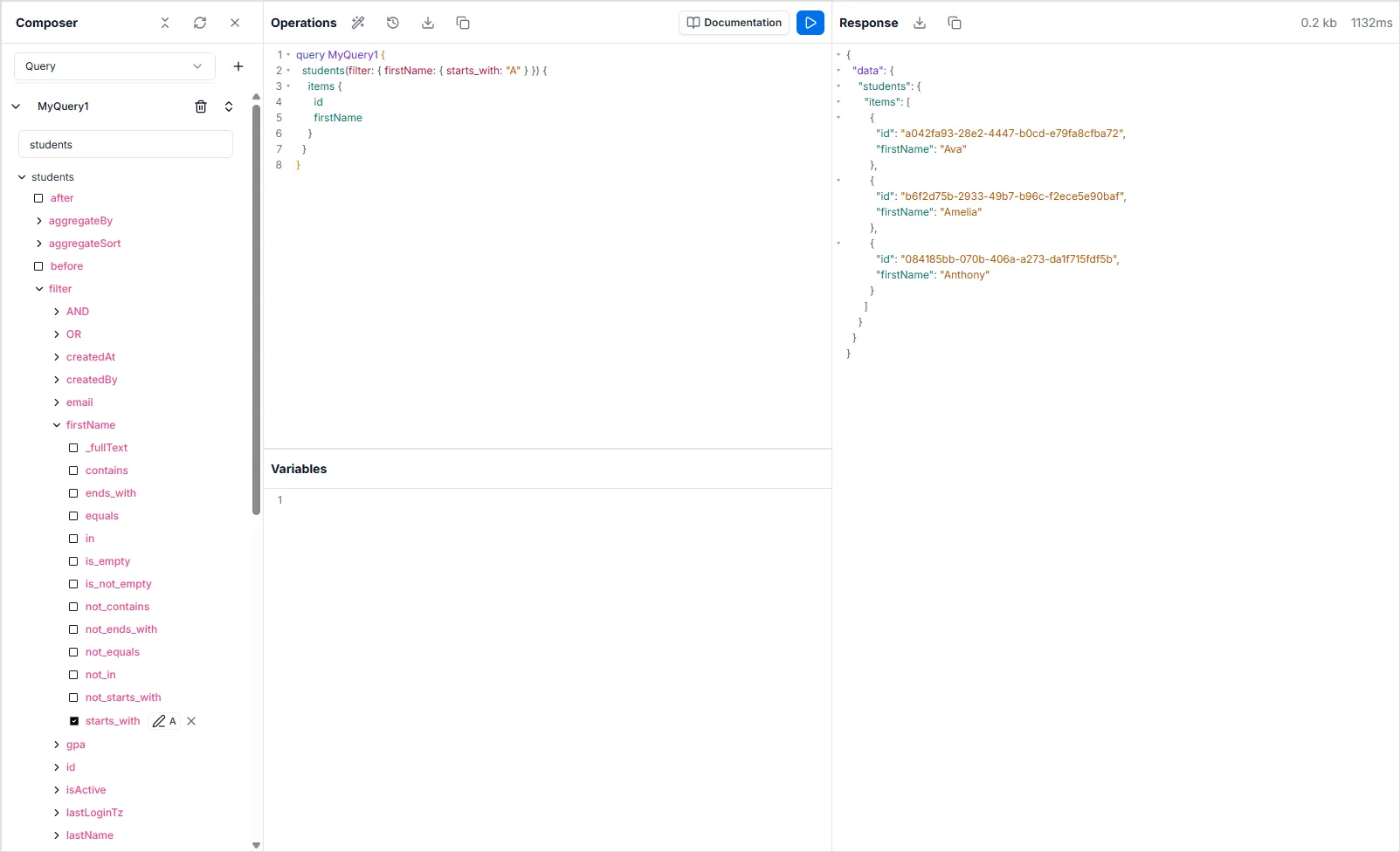
Task: Check the after argument checkbox
Action: 38,198
